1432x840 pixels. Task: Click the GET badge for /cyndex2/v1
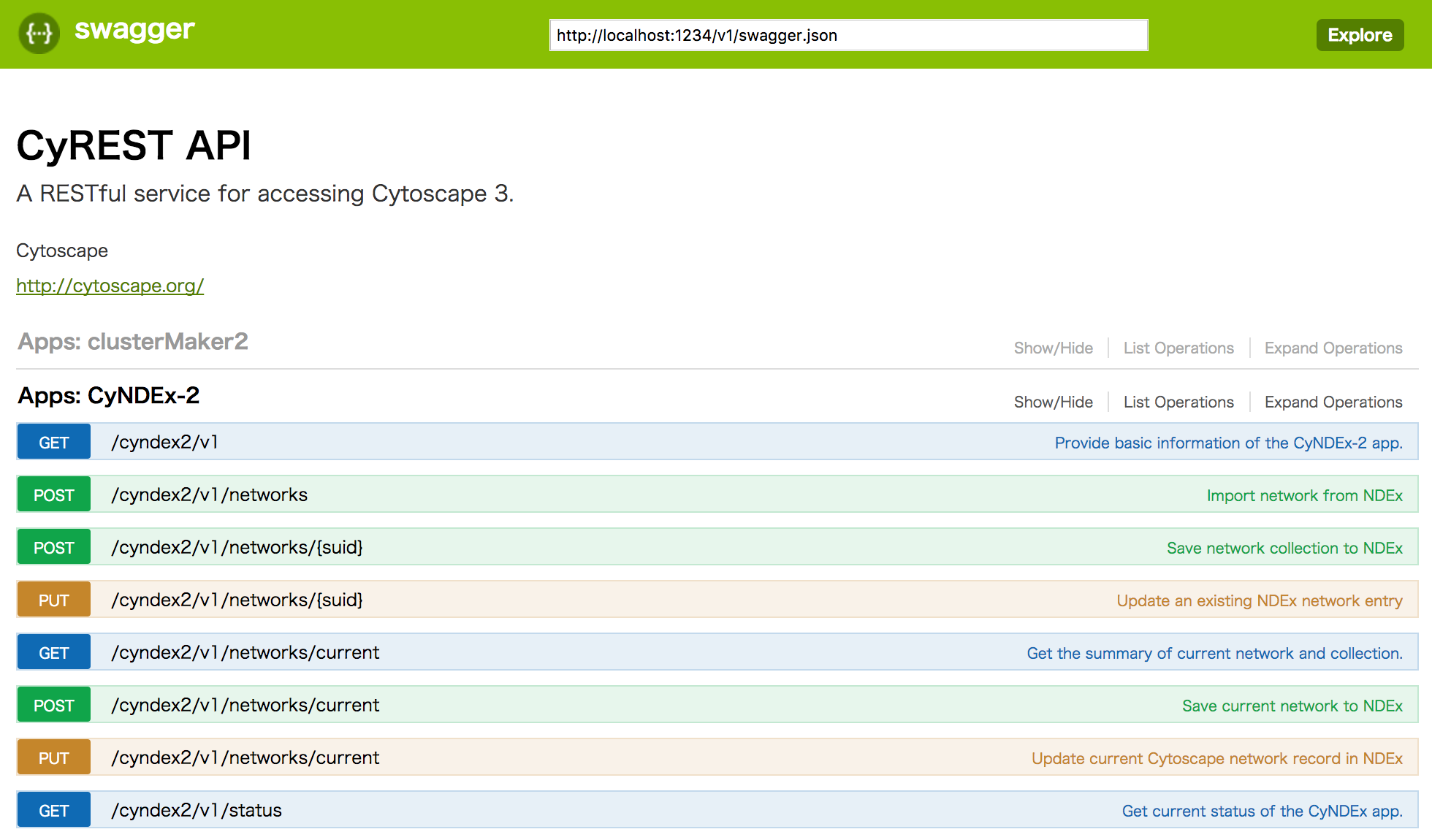[x=54, y=443]
